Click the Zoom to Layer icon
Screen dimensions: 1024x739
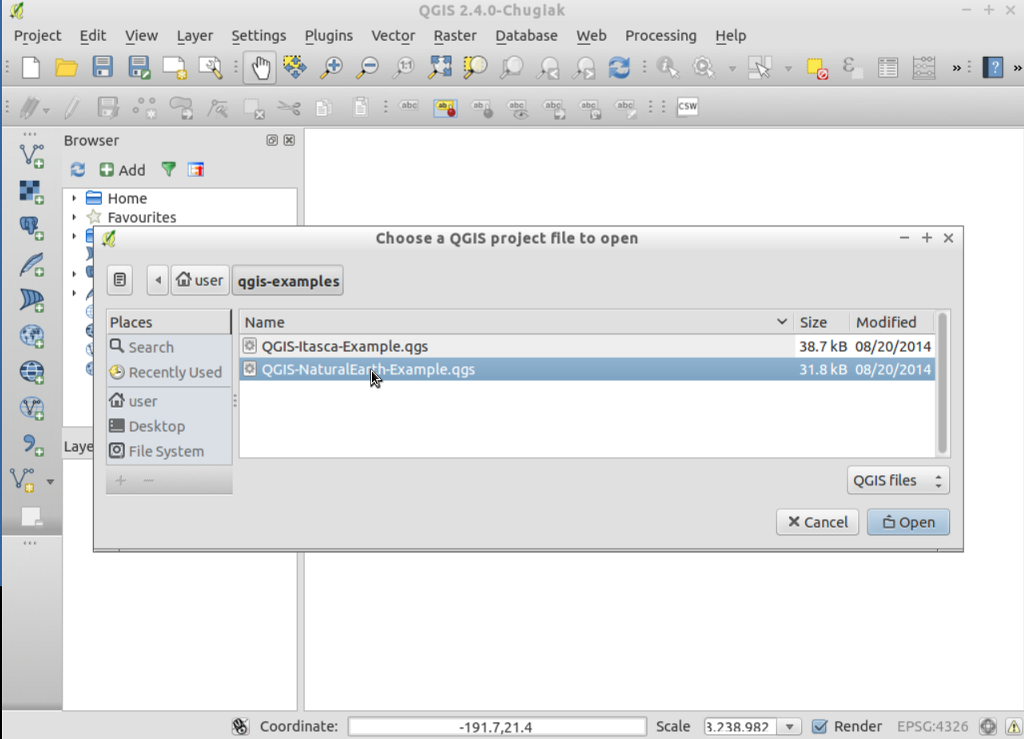512,67
